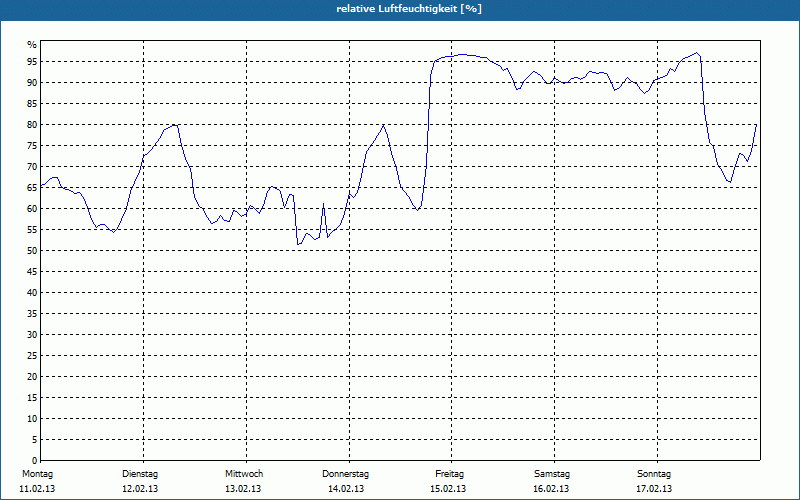Select the '50' y-axis label
Viewport: 800px width, 500px height.
coord(32,251)
